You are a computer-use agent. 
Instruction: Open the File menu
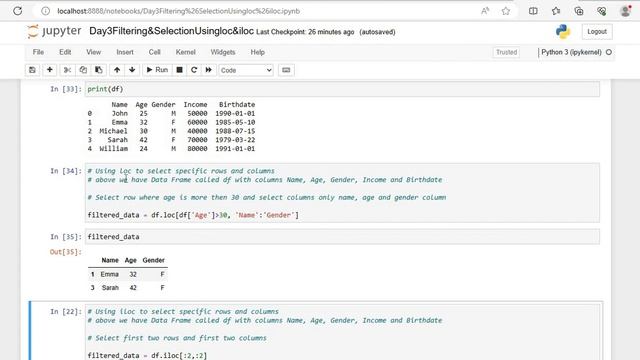coord(38,52)
